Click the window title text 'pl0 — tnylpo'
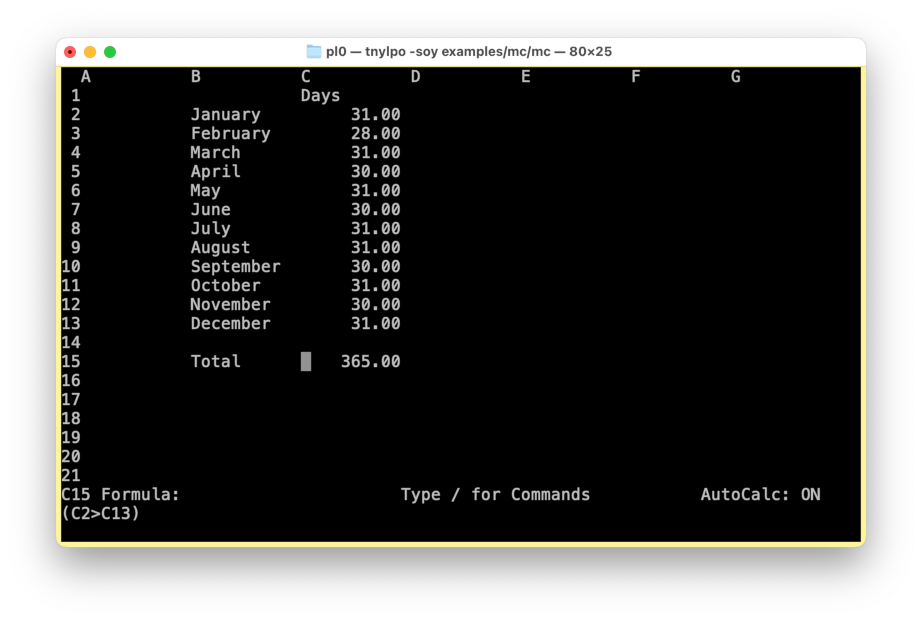 366,52
